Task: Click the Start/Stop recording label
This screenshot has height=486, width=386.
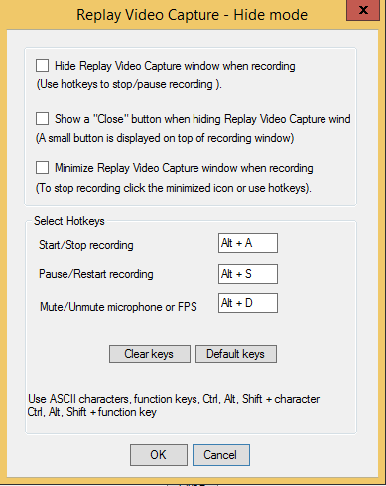Action: [x=86, y=245]
